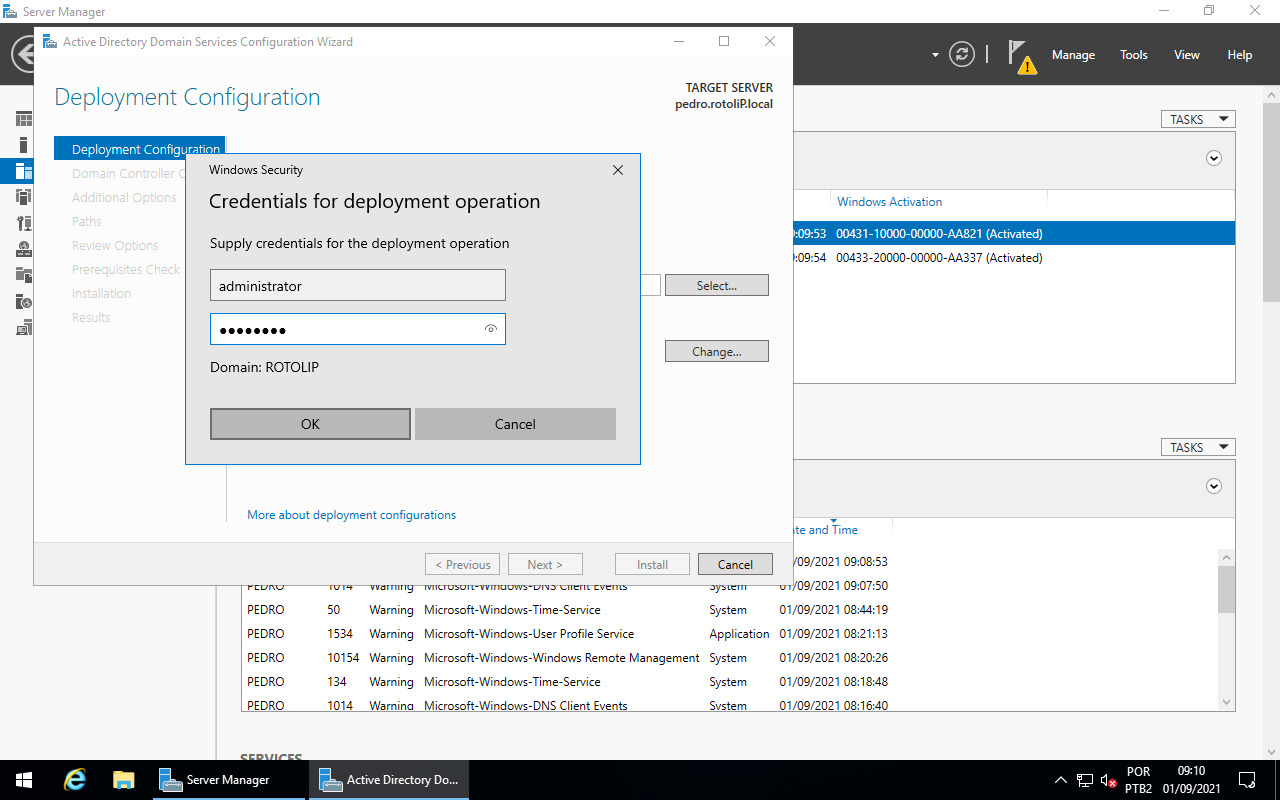
Task: Open File Explorer from the taskbar
Action: 123,779
